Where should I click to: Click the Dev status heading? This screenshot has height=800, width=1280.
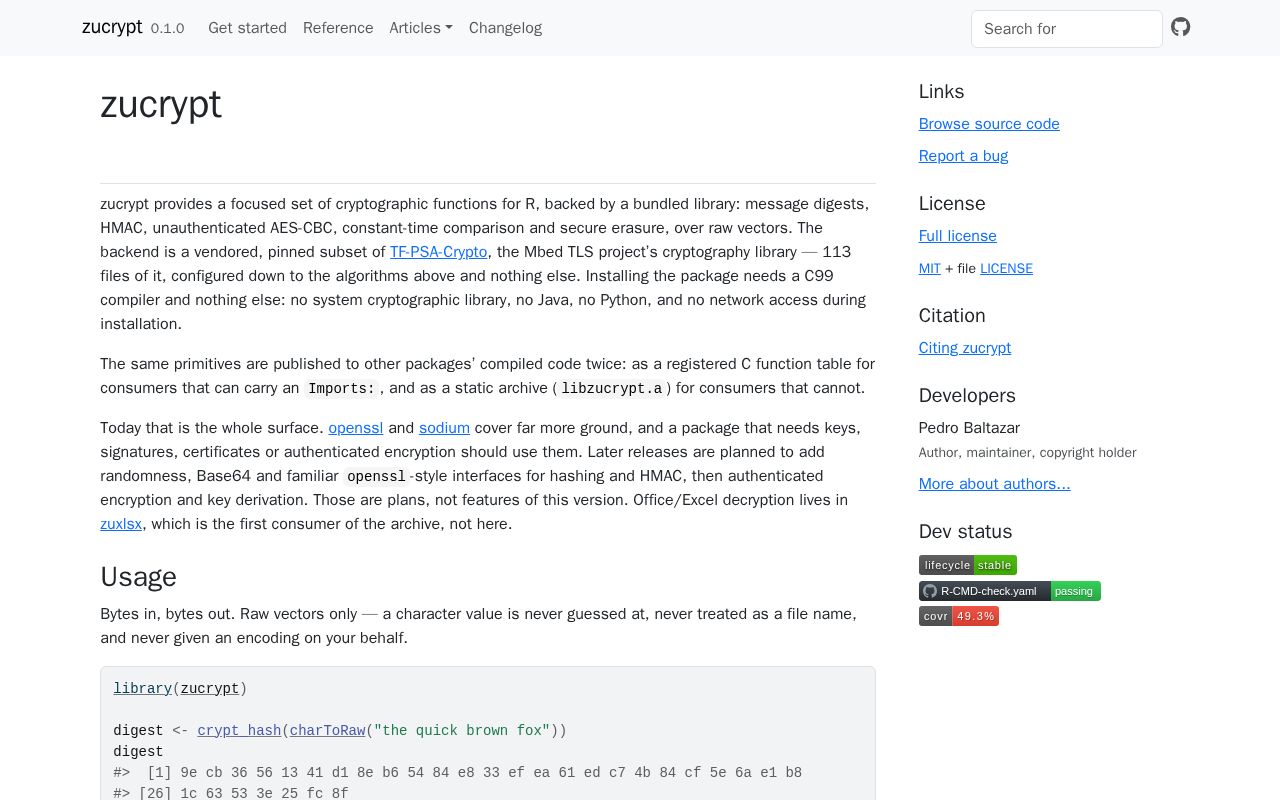click(x=965, y=532)
